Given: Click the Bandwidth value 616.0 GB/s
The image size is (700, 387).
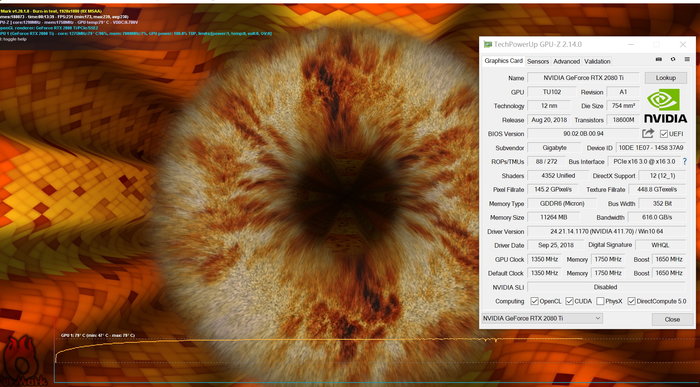Looking at the screenshot, I should pos(657,217).
